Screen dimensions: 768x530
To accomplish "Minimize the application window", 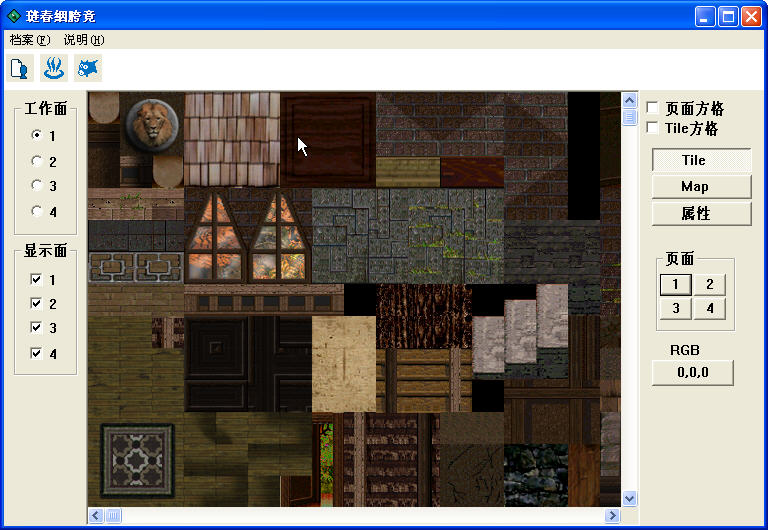I will pyautogui.click(x=704, y=17).
